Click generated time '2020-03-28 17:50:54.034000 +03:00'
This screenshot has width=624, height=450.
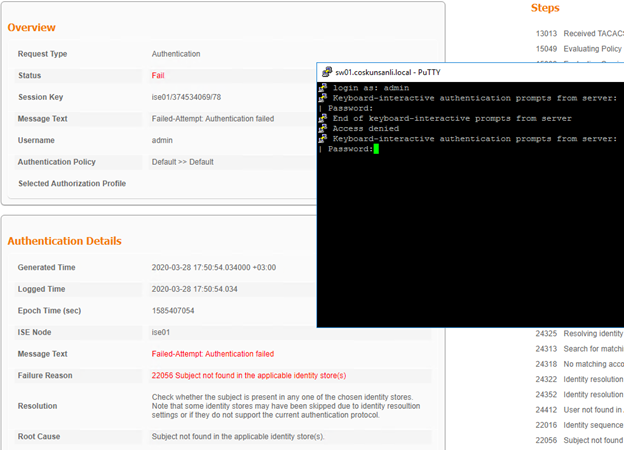(x=213, y=267)
